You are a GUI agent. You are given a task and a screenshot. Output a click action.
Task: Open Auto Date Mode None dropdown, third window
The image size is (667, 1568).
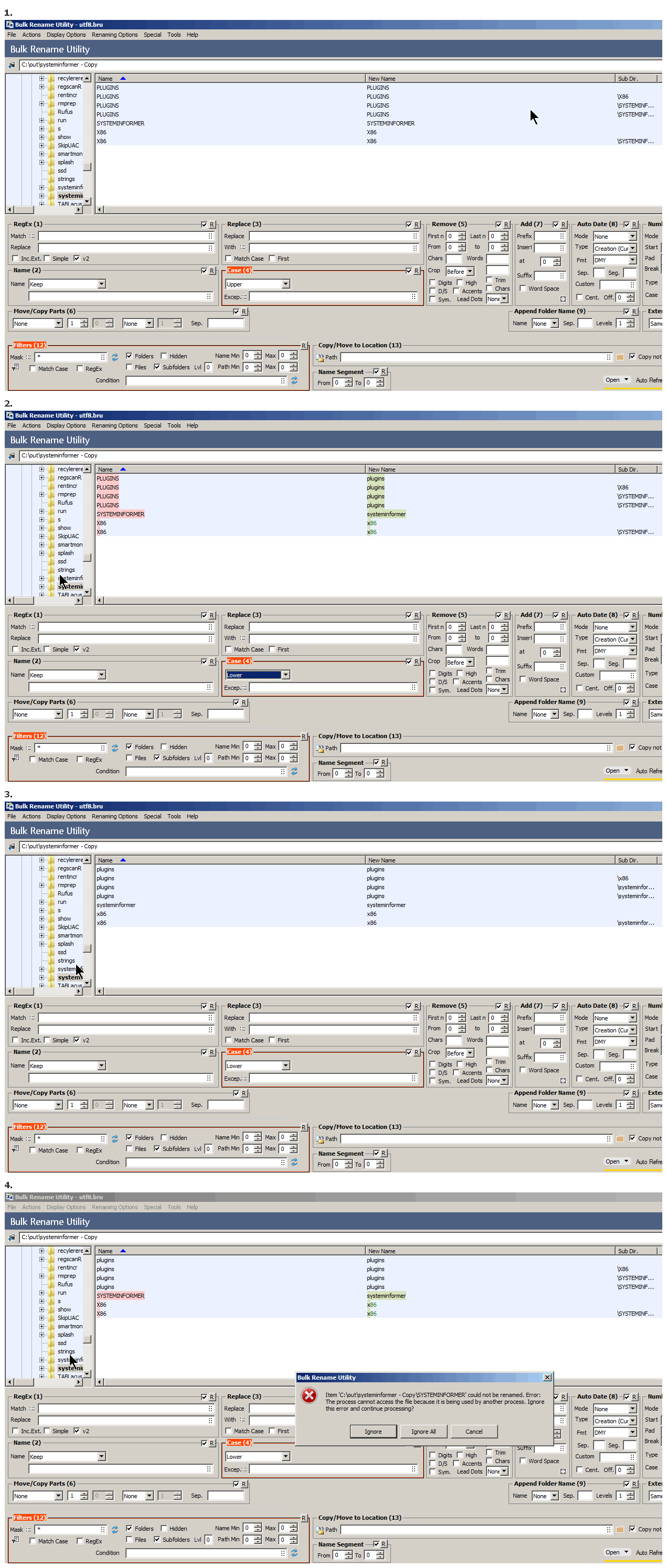click(632, 1018)
